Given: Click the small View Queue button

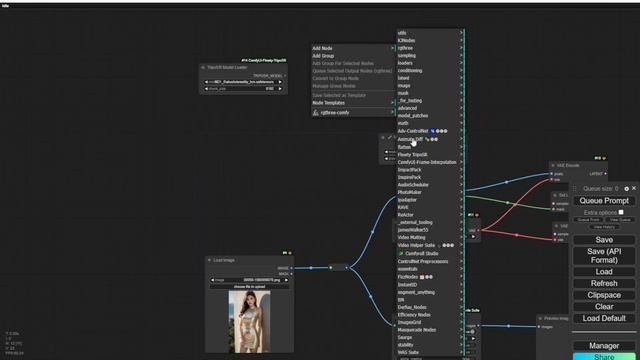Looking at the screenshot, I should coord(620,220).
